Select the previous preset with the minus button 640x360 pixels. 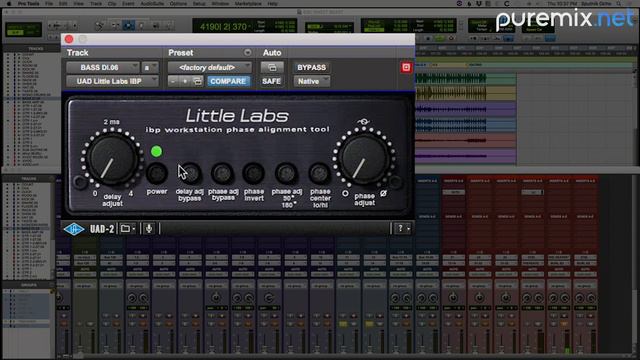173,81
